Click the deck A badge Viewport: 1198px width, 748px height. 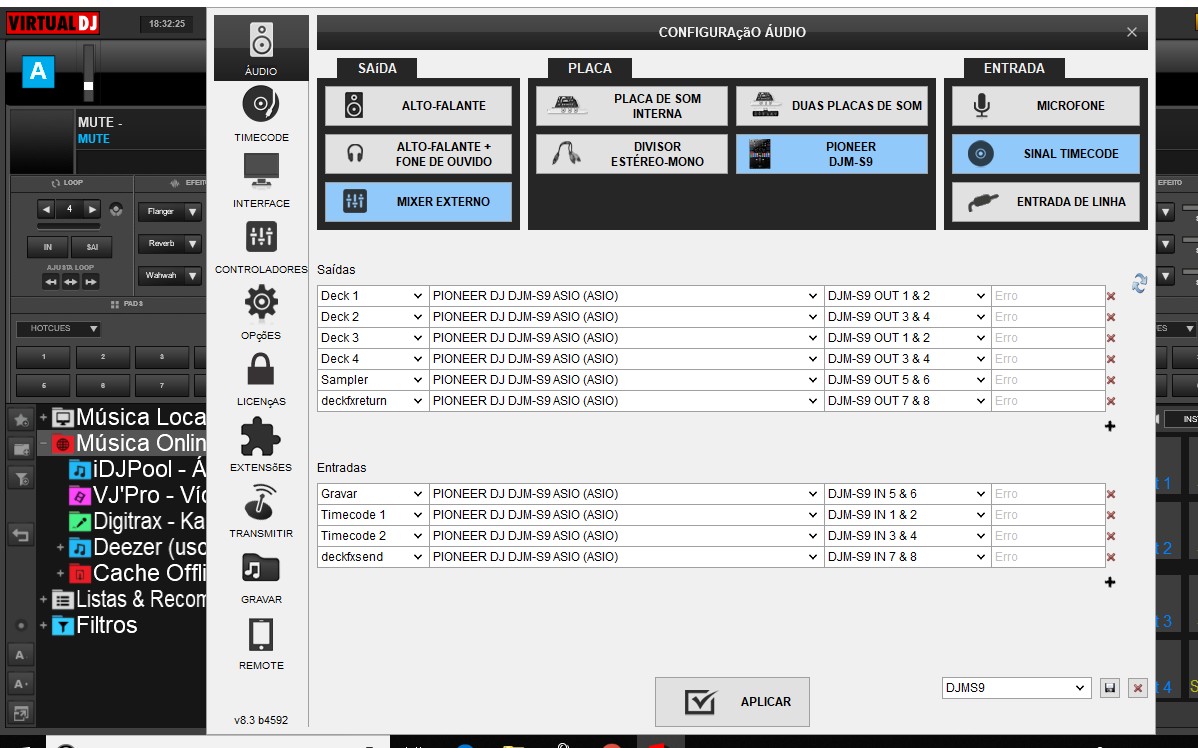click(38, 72)
